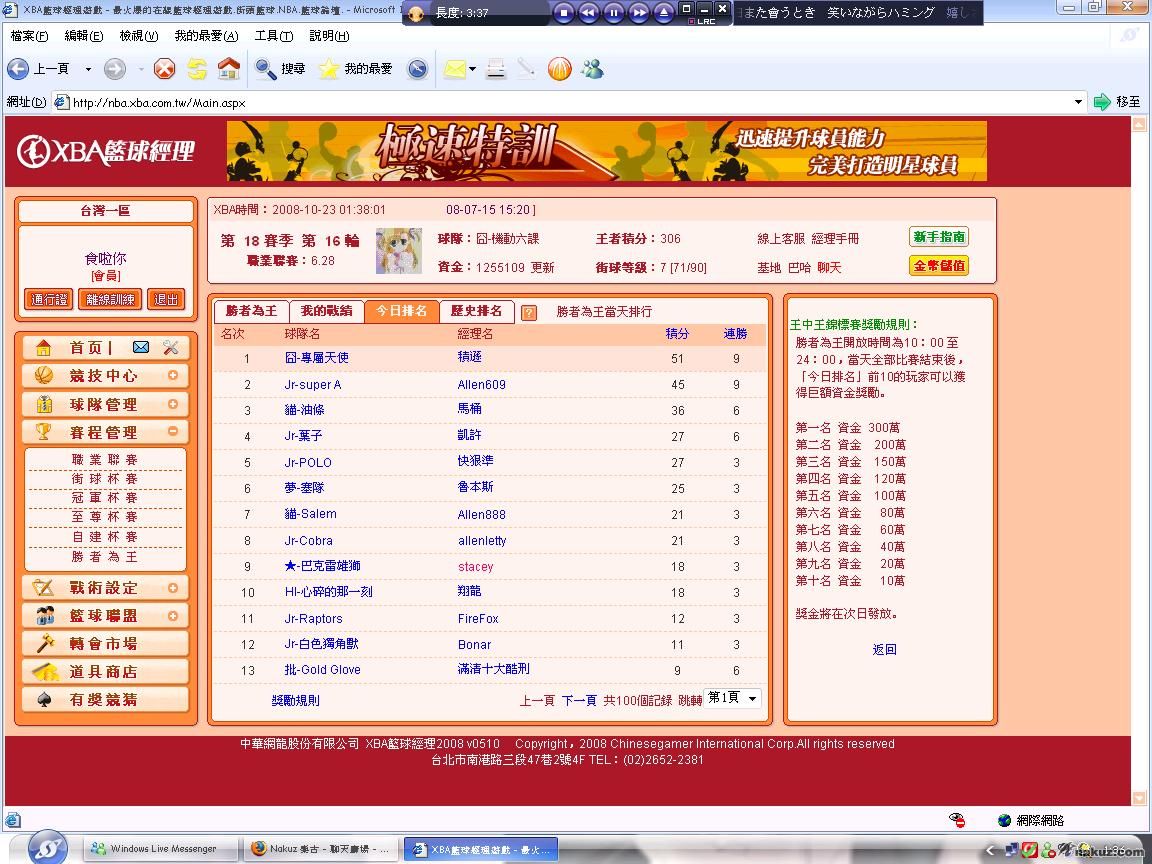Pause playback in the media player bar

pos(614,13)
